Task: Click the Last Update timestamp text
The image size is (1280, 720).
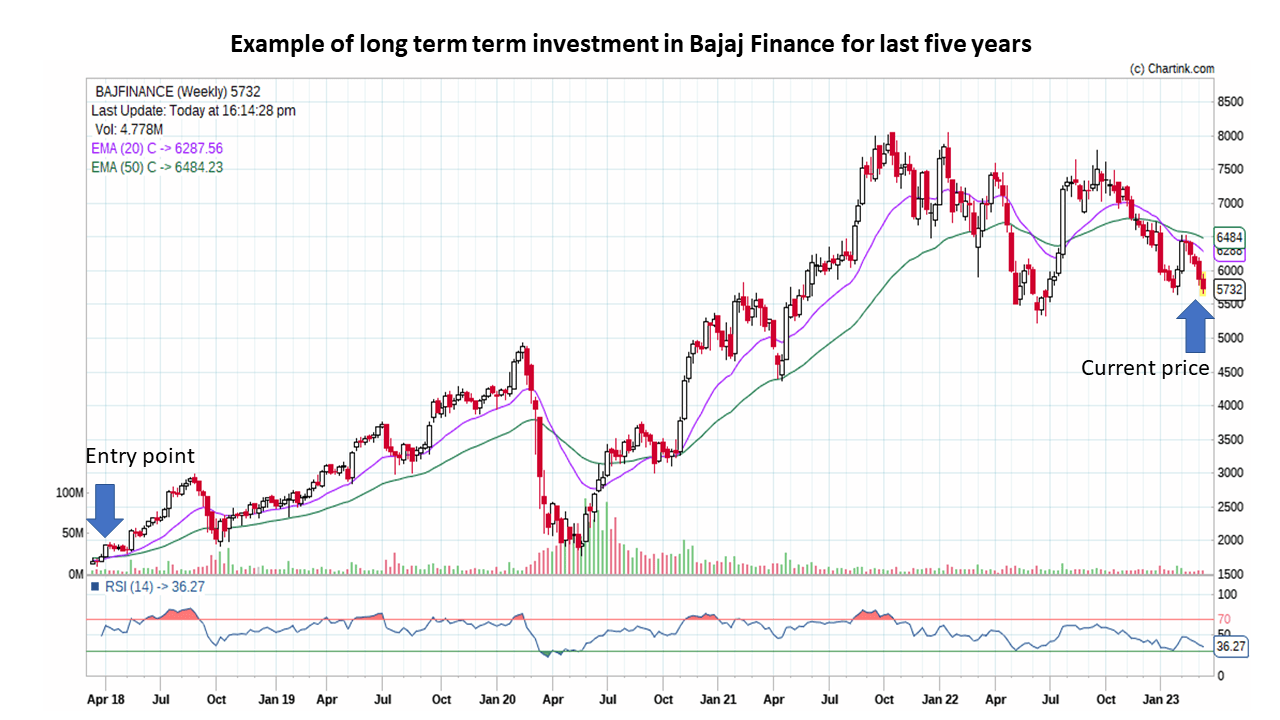Action: point(193,111)
